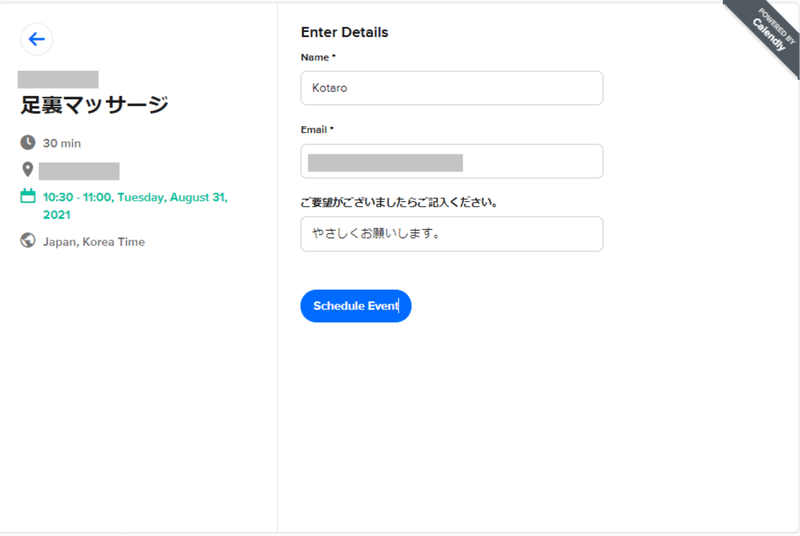Click the blue back arrow button
The height and width of the screenshot is (536, 800).
(37, 39)
